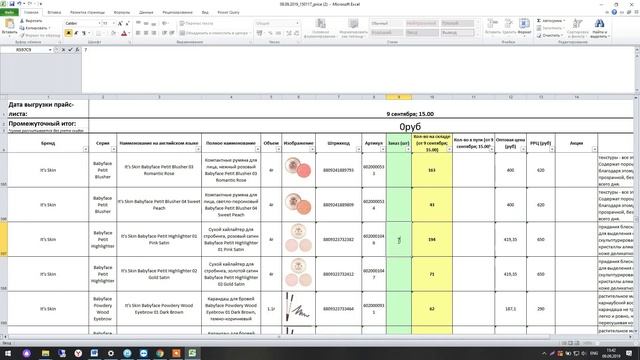
Task: Click the Undo arrow in Quick Access Toolbar
Action: (19, 4)
